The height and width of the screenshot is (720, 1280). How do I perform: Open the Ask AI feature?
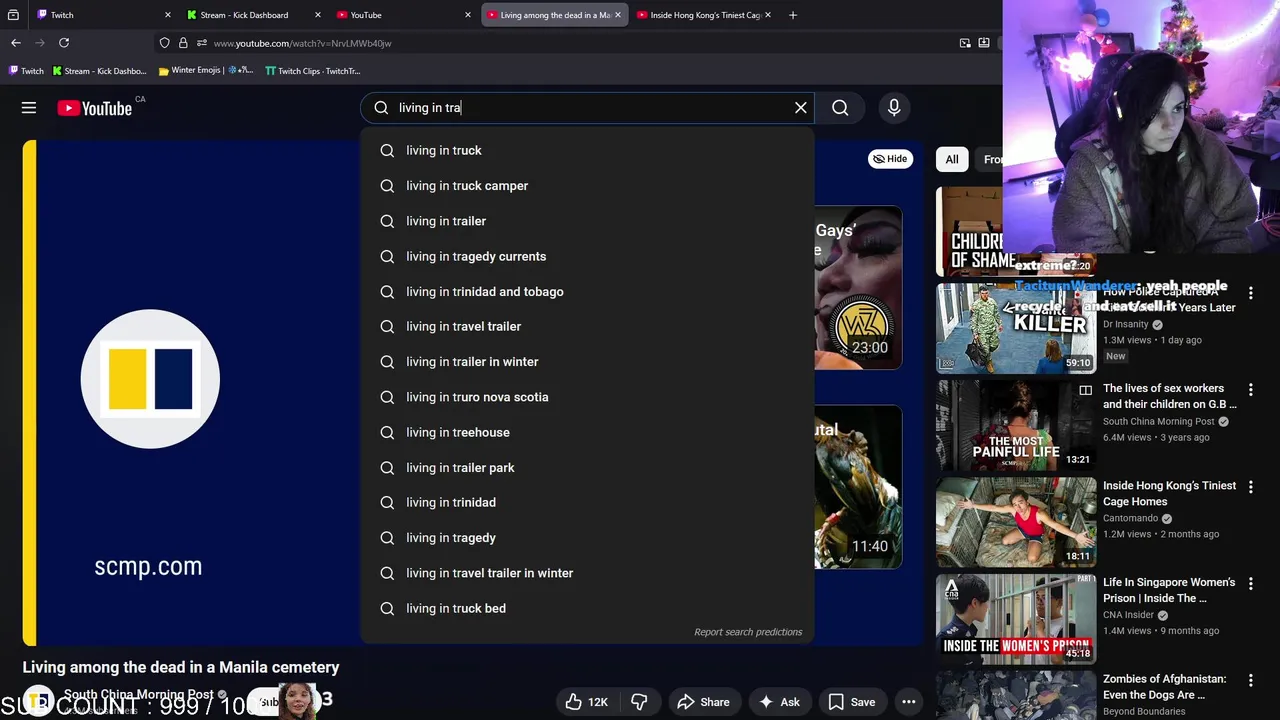779,702
